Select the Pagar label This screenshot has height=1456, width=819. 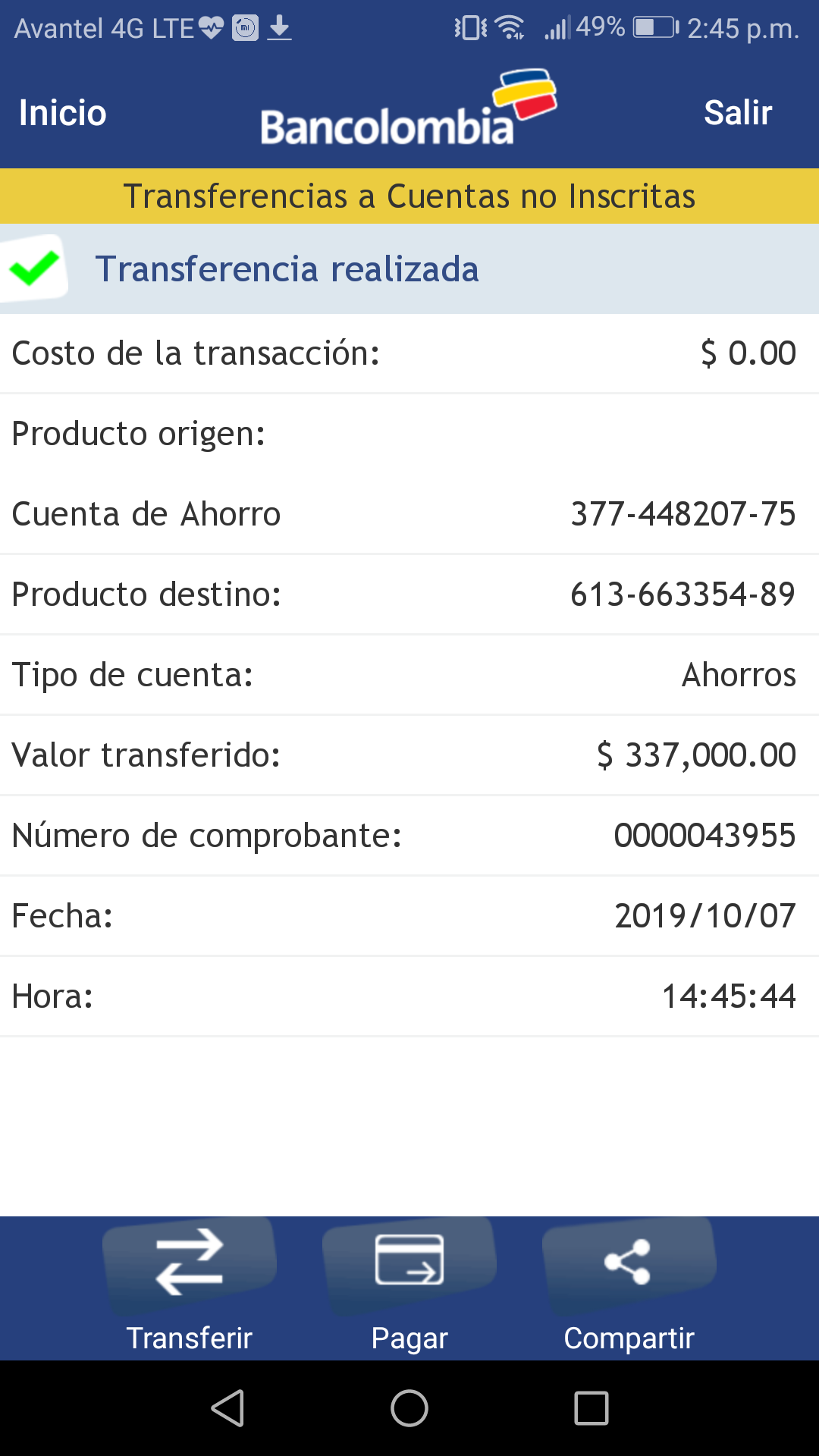click(409, 1338)
